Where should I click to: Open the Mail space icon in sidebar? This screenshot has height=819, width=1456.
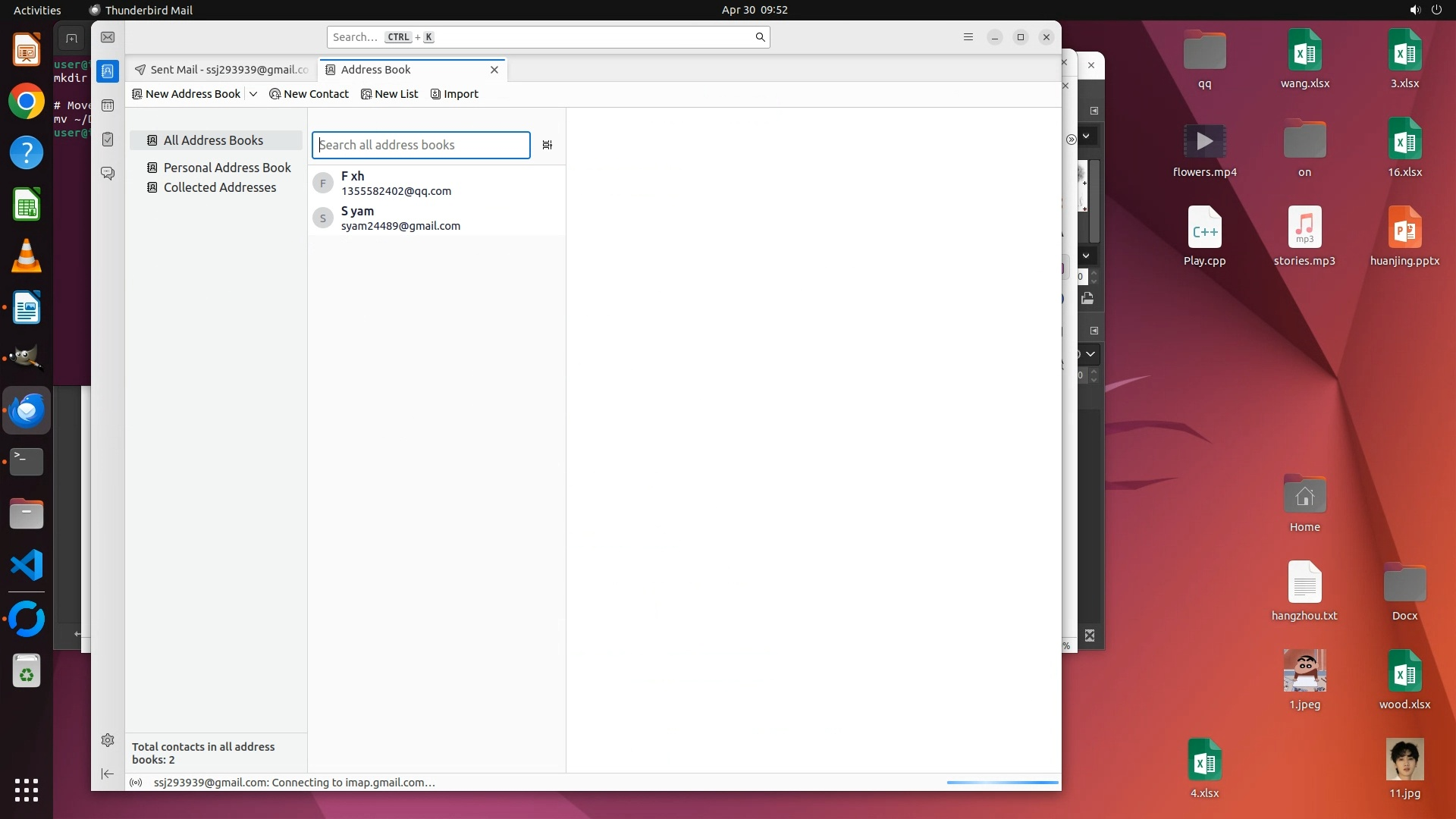108,37
